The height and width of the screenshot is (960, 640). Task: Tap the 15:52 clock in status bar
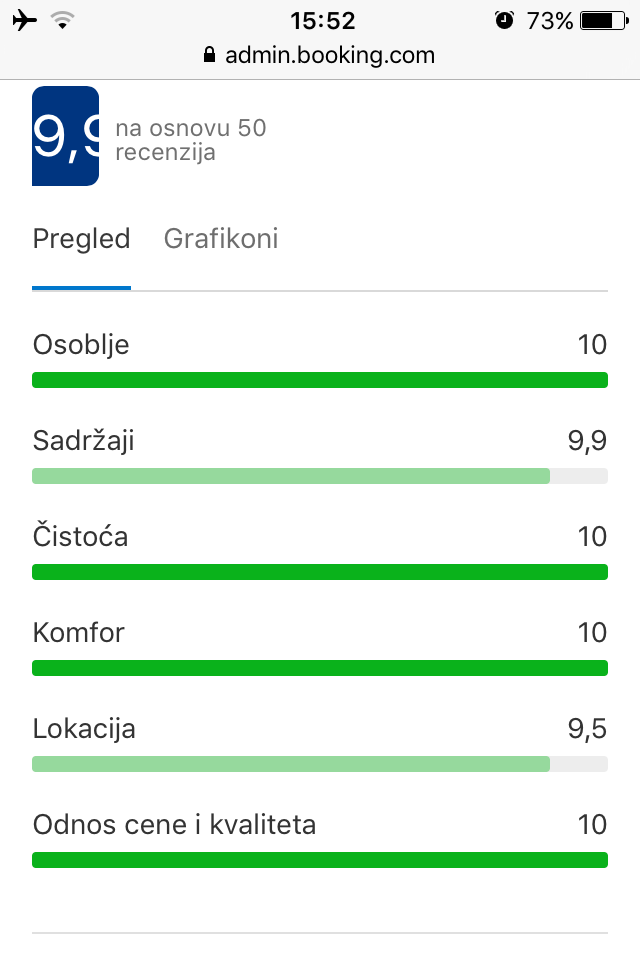[x=320, y=20]
